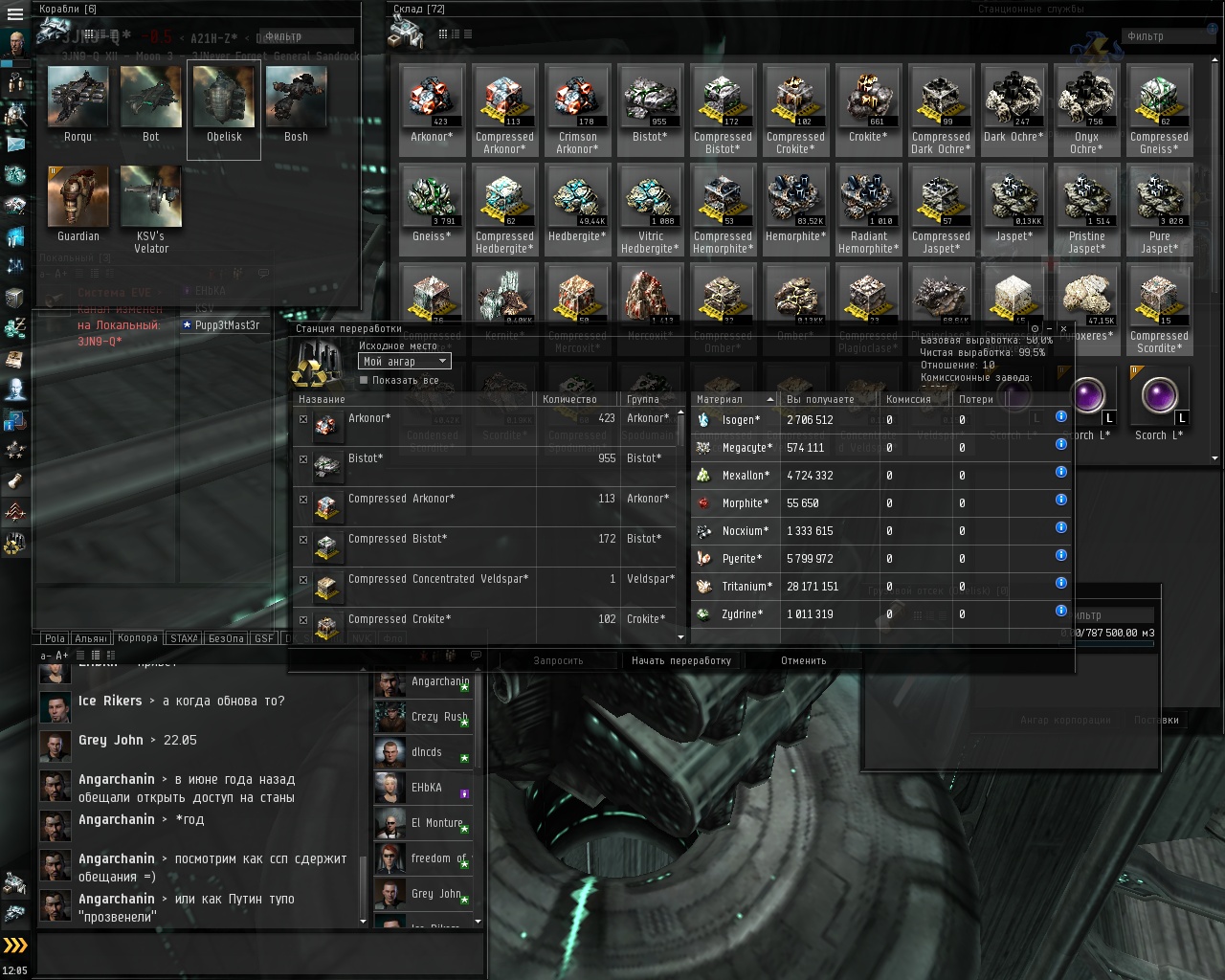Select the Compressed Scordite item in warehouse
1225x980 pixels.
1160,309
